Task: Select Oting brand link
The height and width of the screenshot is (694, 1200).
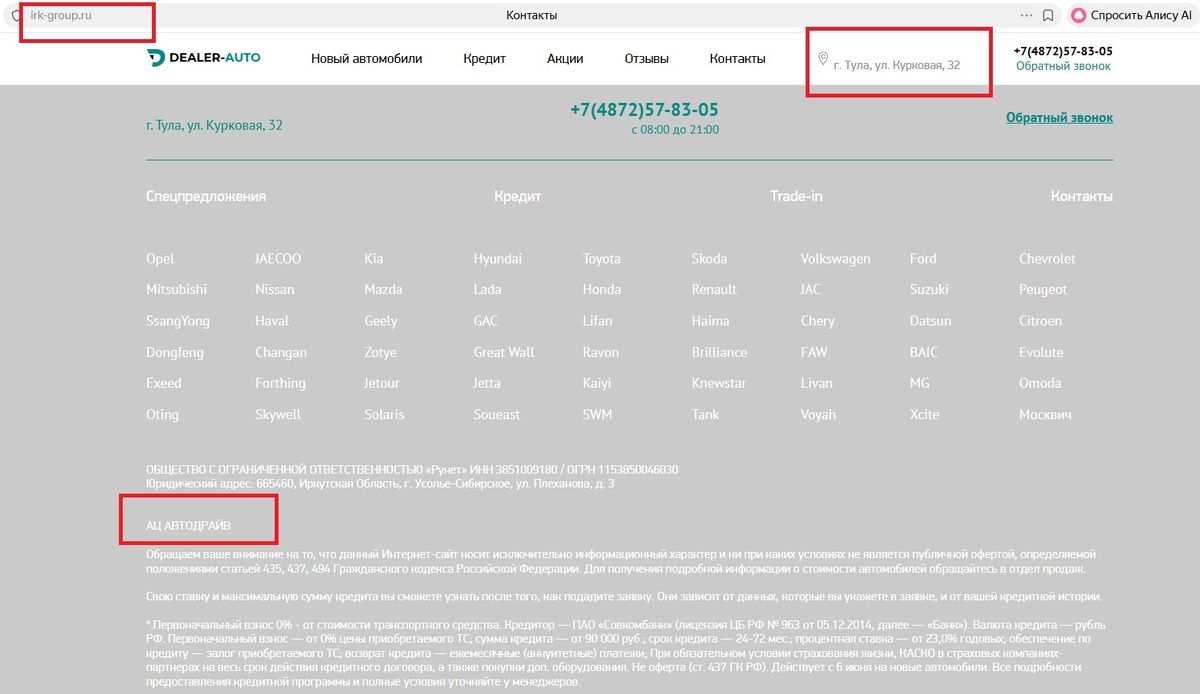Action: 162,414
